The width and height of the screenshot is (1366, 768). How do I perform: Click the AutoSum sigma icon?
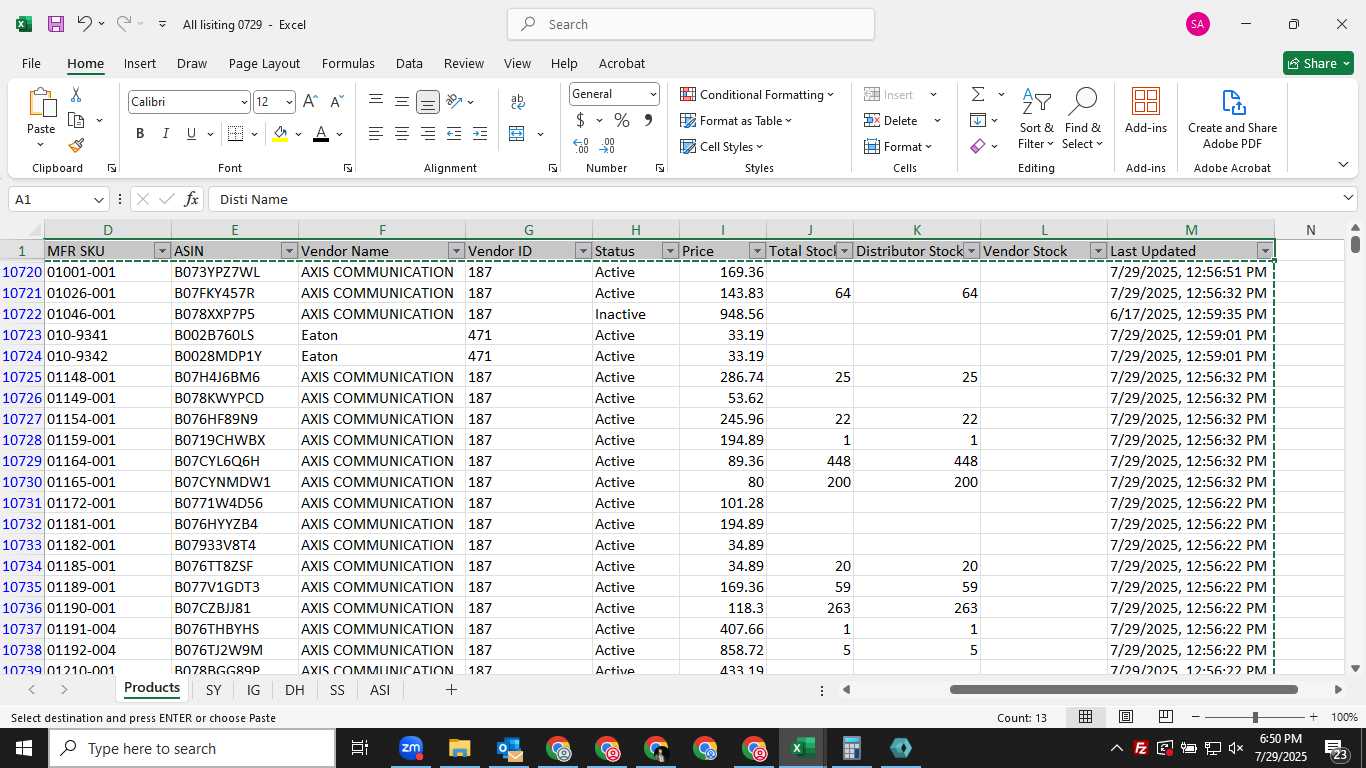coord(978,94)
